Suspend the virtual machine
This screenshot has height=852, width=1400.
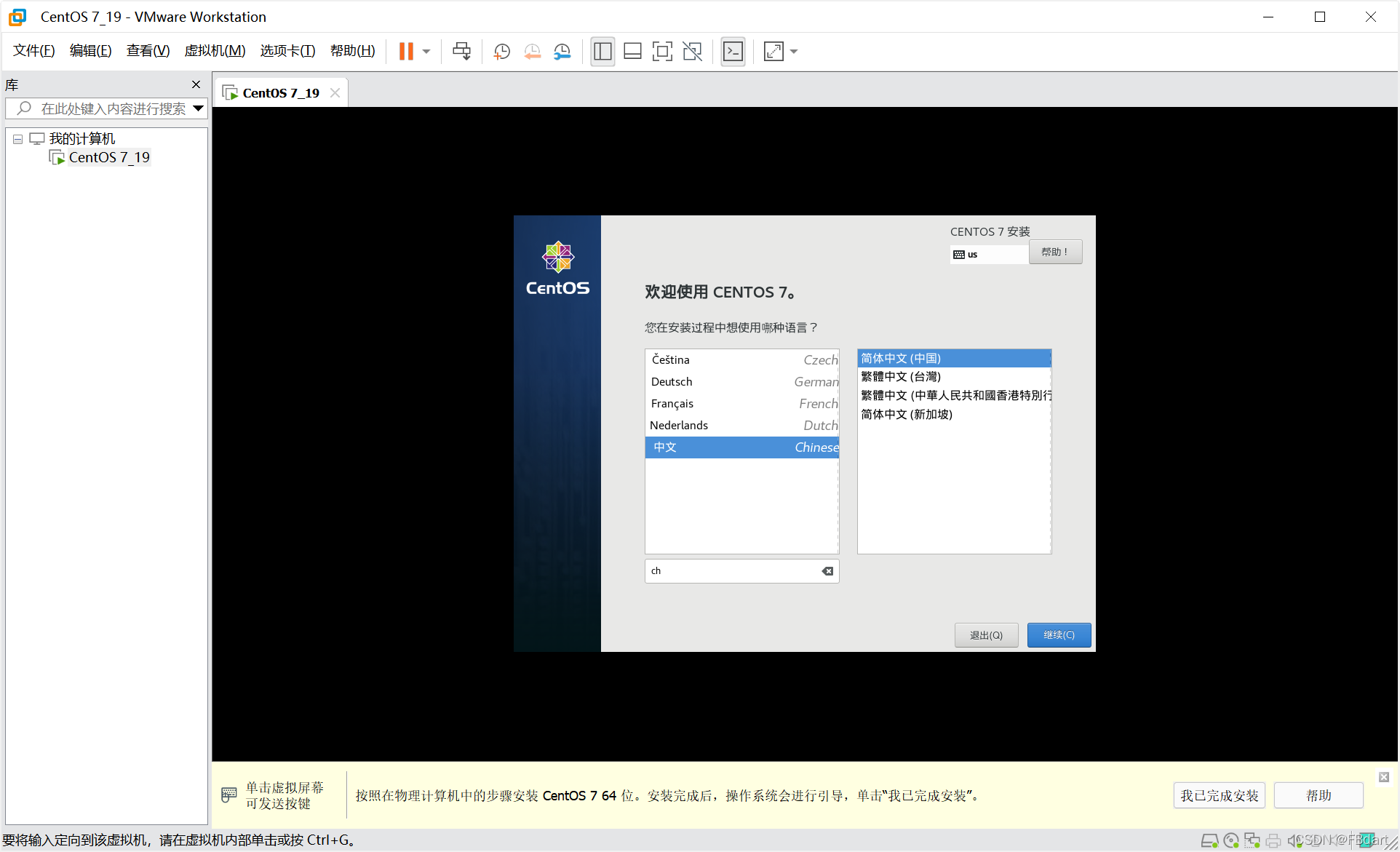click(406, 51)
